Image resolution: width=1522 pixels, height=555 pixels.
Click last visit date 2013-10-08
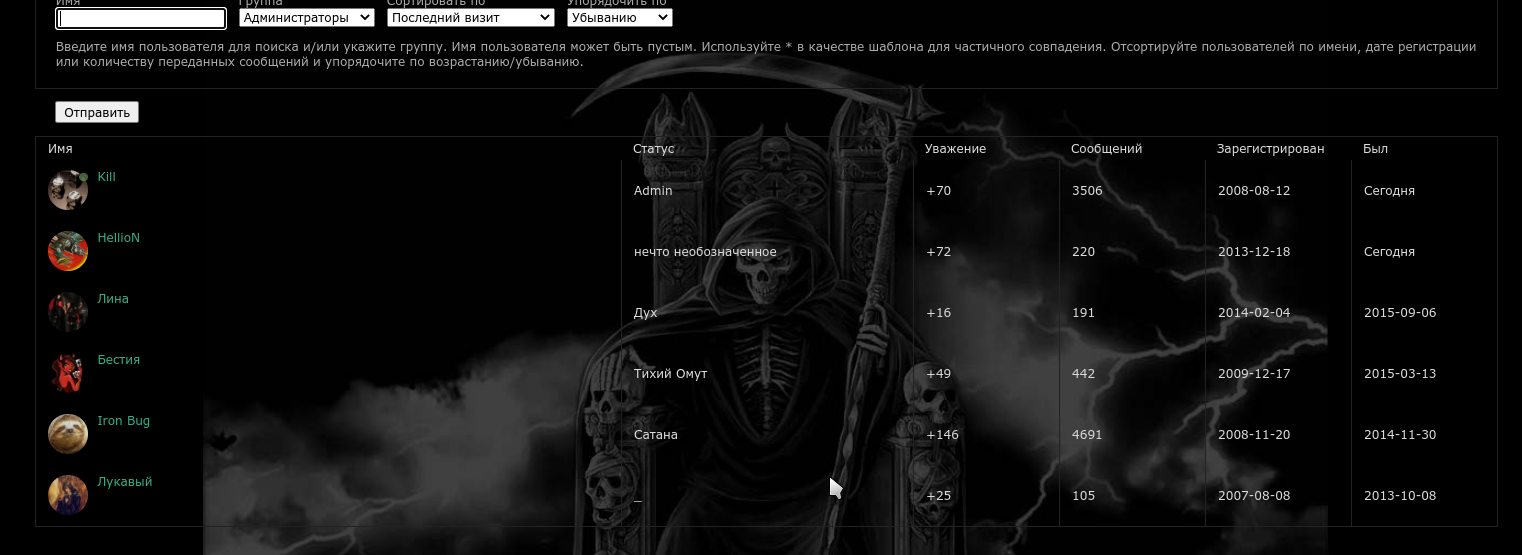1400,496
